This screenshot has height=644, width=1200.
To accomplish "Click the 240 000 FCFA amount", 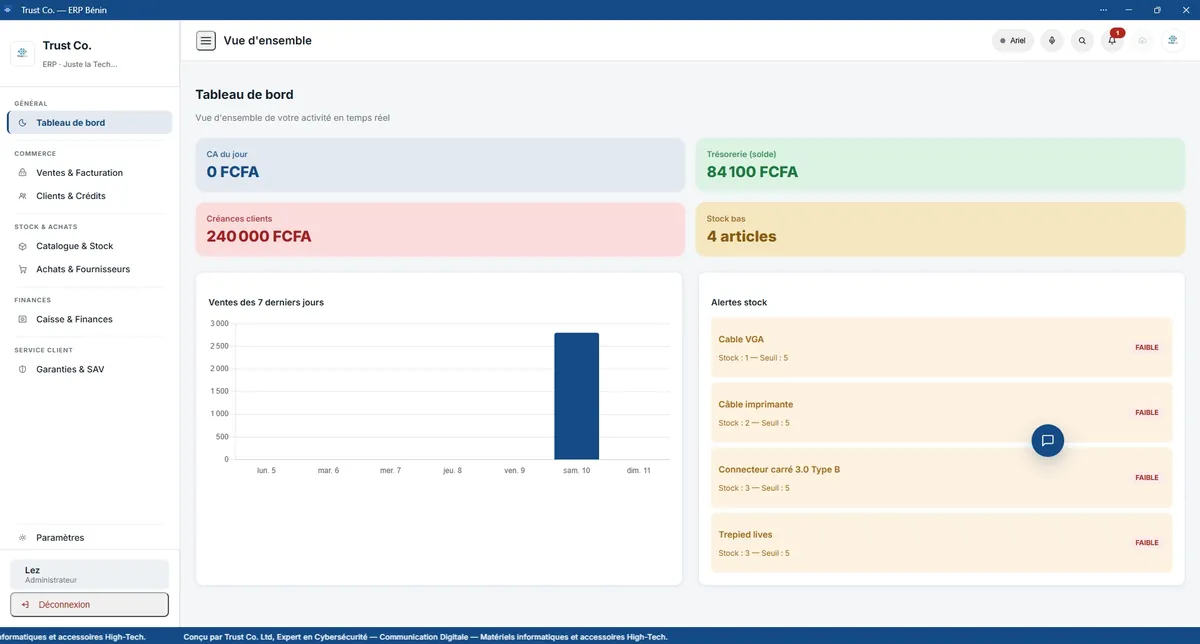I will coord(259,237).
